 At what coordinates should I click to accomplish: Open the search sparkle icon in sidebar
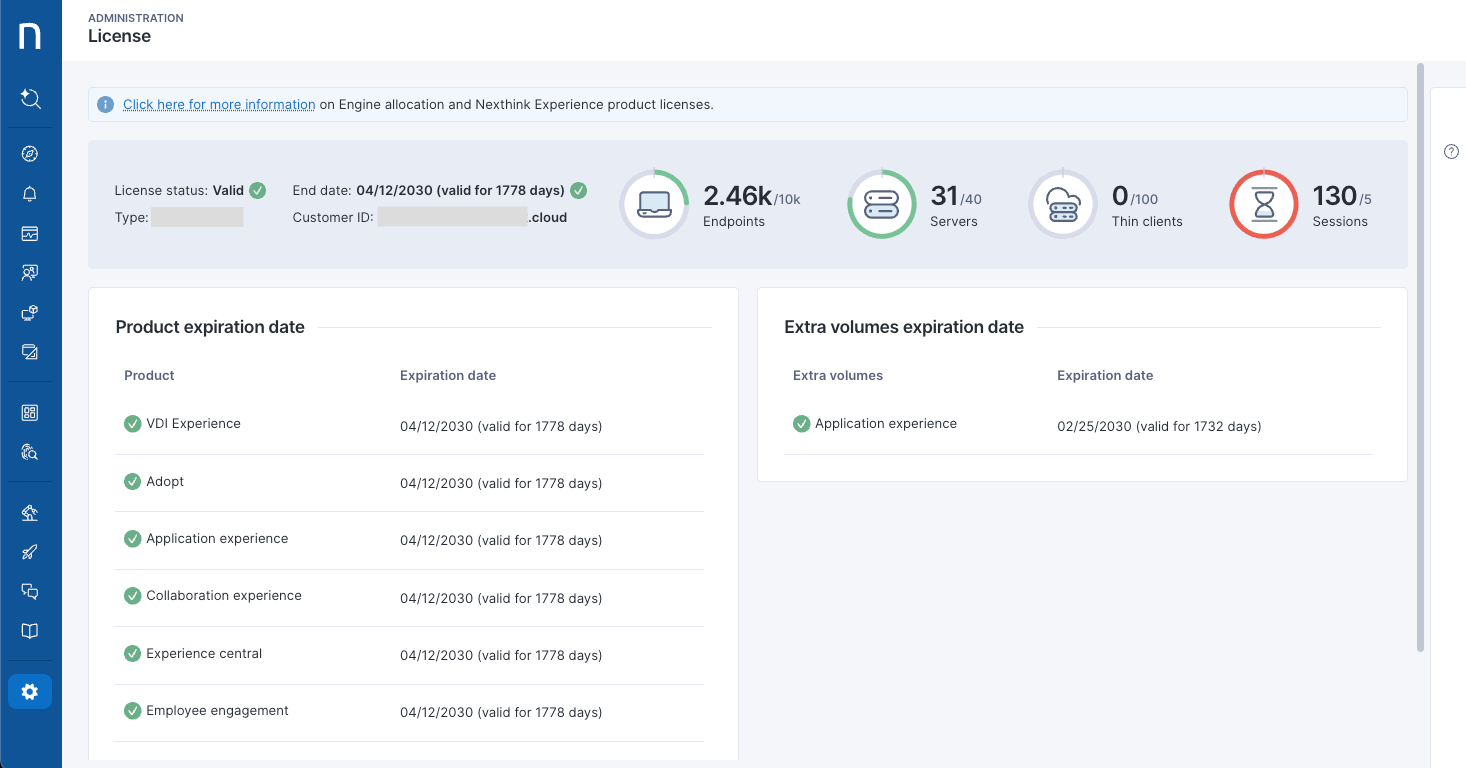tap(30, 98)
